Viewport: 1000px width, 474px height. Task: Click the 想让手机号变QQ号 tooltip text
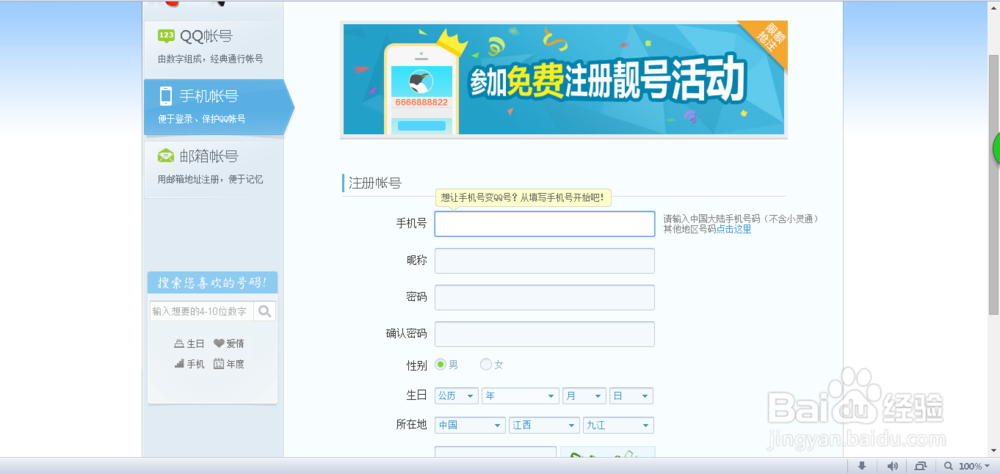tap(523, 198)
